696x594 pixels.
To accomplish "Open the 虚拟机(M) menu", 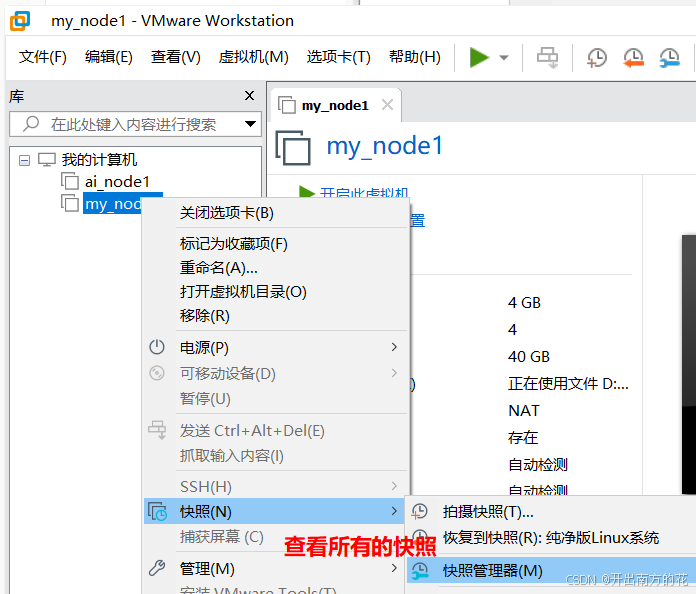I will pyautogui.click(x=253, y=57).
